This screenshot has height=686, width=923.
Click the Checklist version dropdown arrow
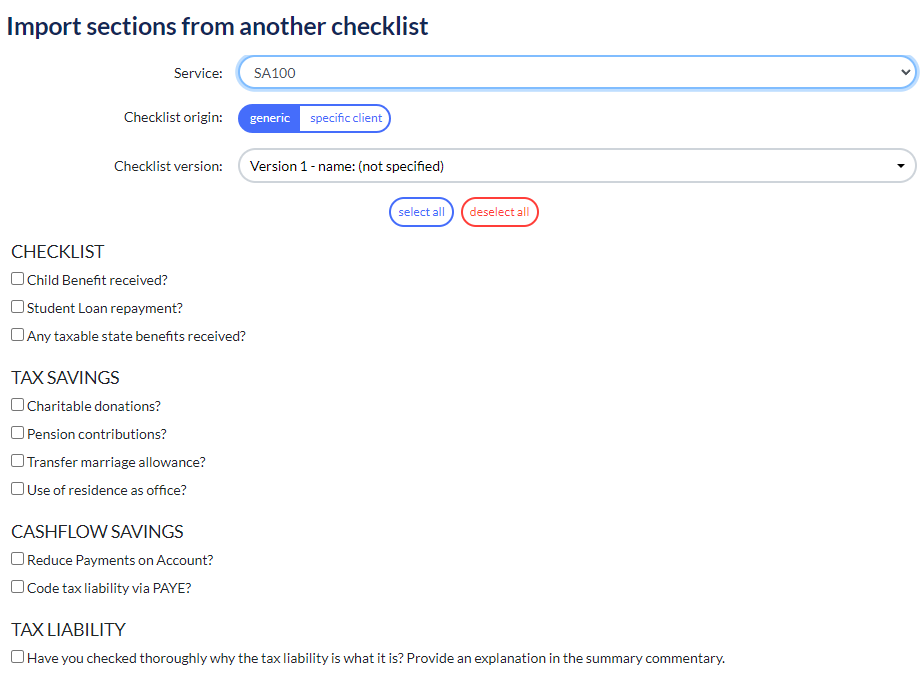tap(900, 166)
